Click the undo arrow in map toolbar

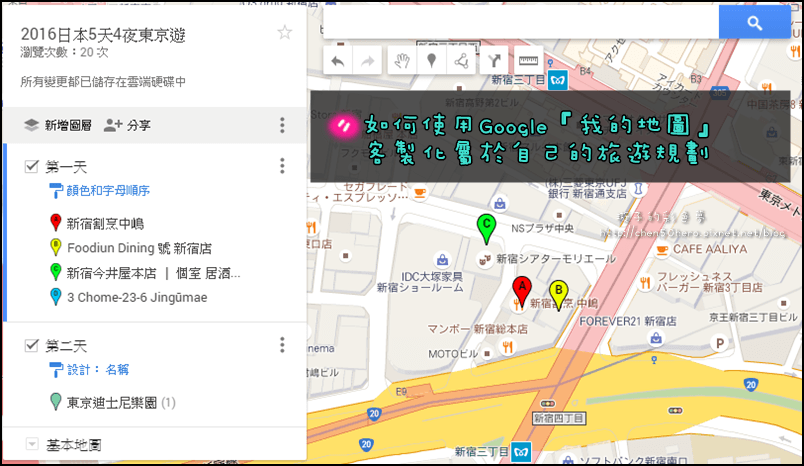(x=337, y=62)
